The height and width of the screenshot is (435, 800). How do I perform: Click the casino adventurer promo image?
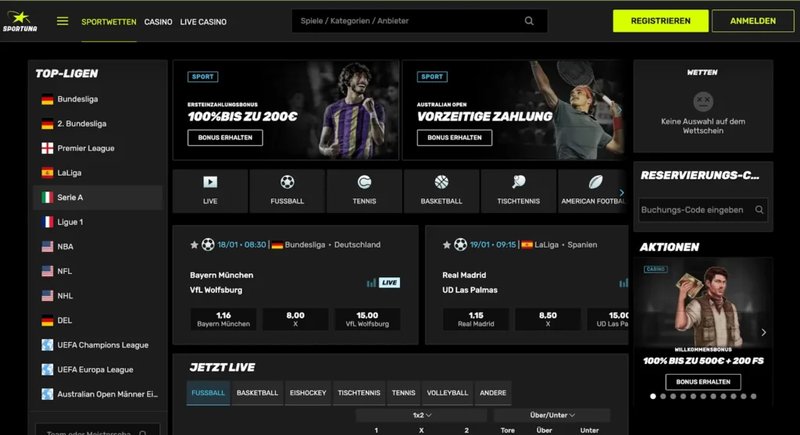tap(703, 303)
